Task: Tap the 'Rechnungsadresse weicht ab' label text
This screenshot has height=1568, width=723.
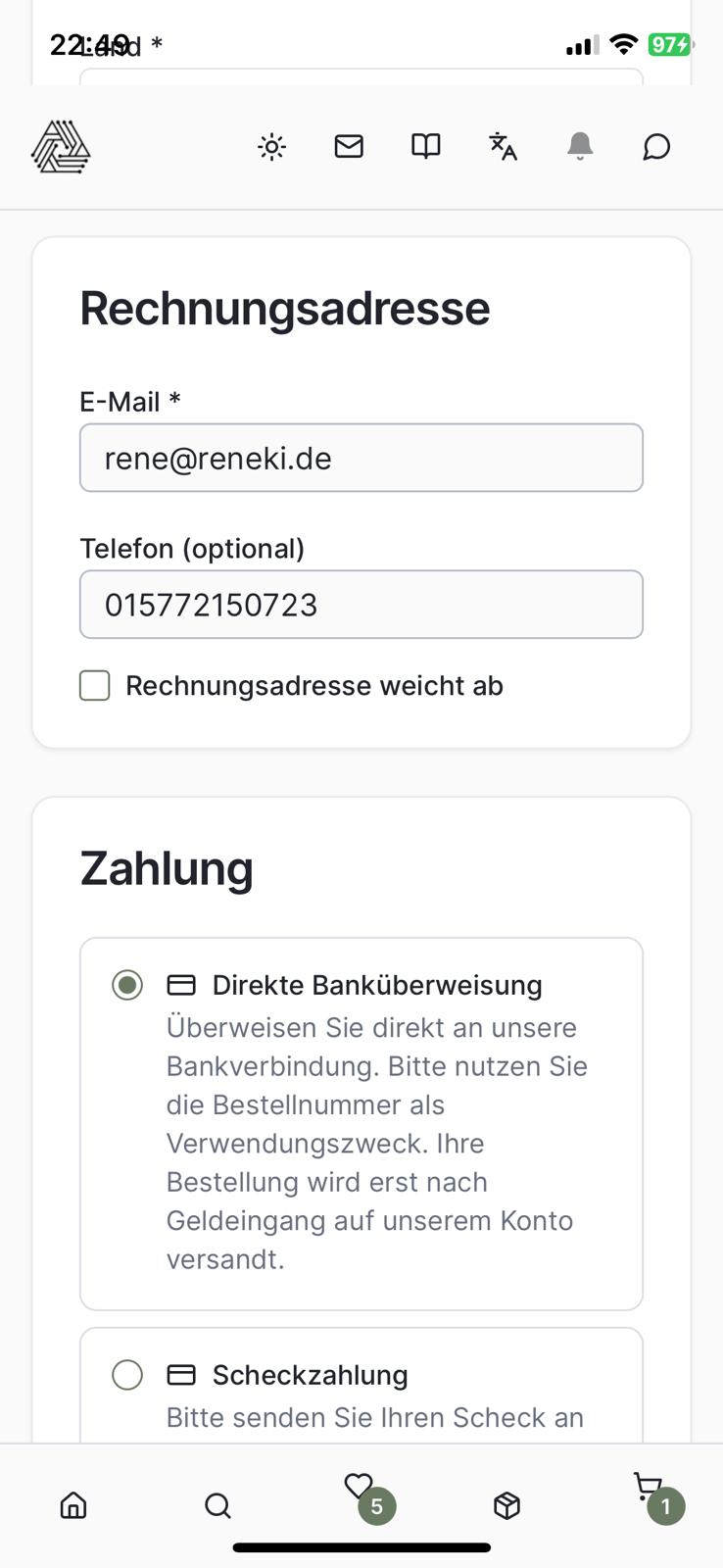Action: tap(313, 686)
